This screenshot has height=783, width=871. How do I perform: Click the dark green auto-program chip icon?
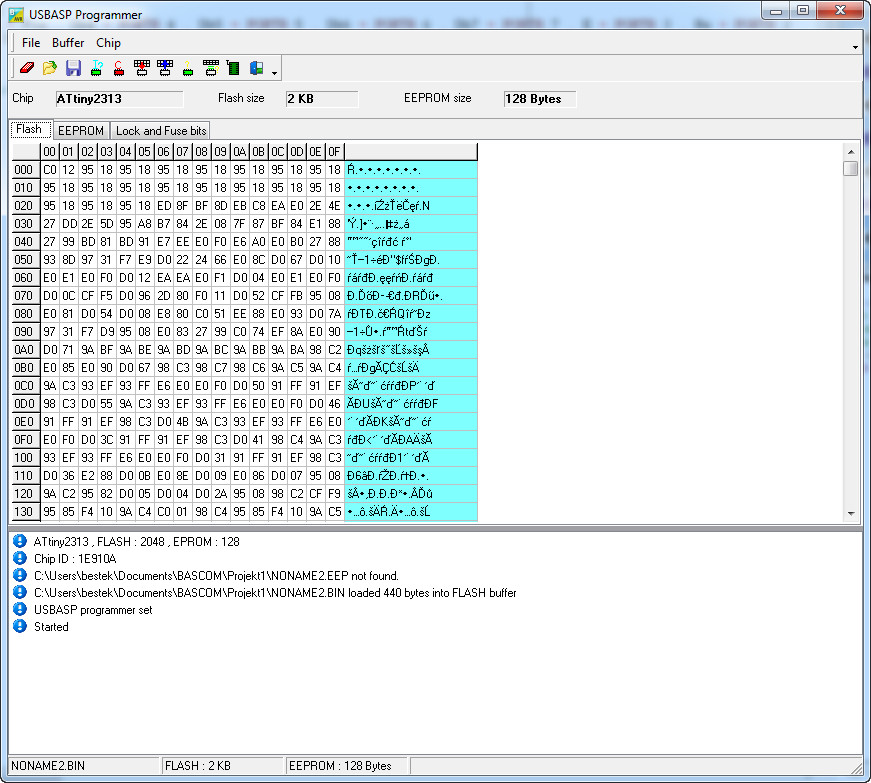coord(233,68)
